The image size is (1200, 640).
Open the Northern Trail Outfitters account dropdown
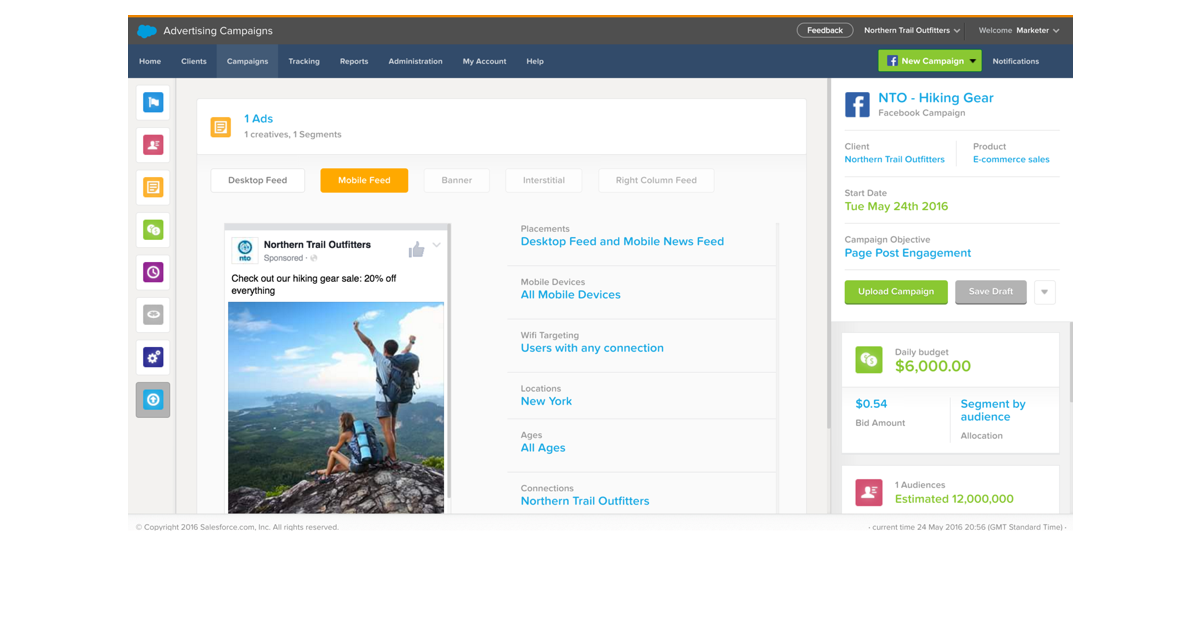click(912, 31)
